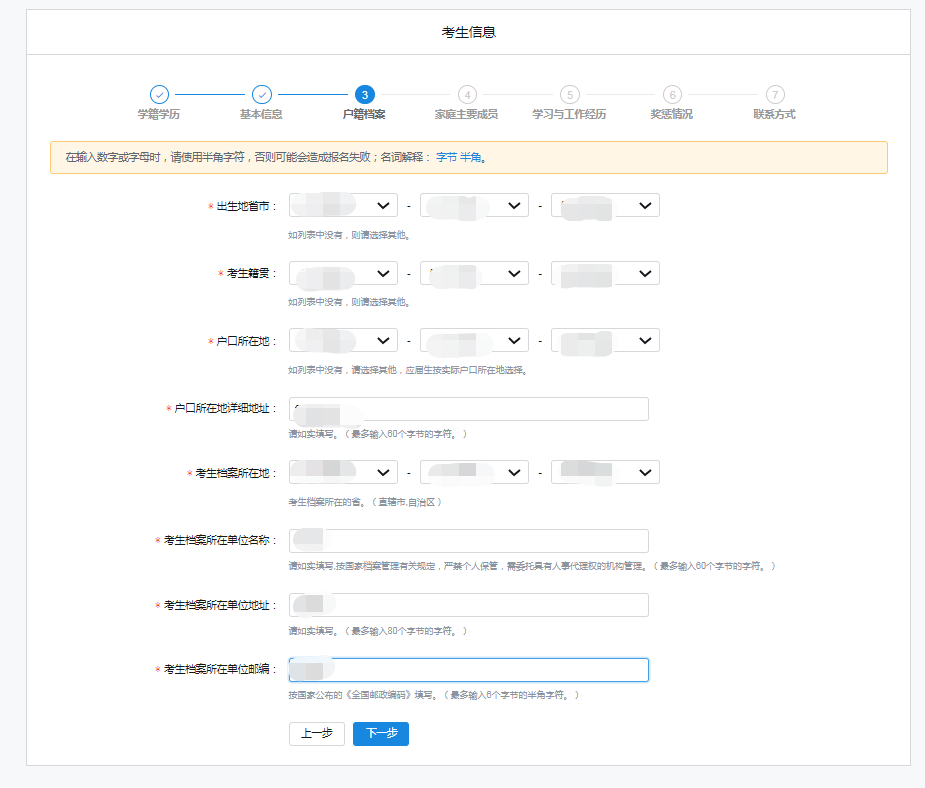Viewport: 925px width, 788px height.
Task: Open the 户口所在地 first province dropdown
Action: pyautogui.click(x=343, y=340)
